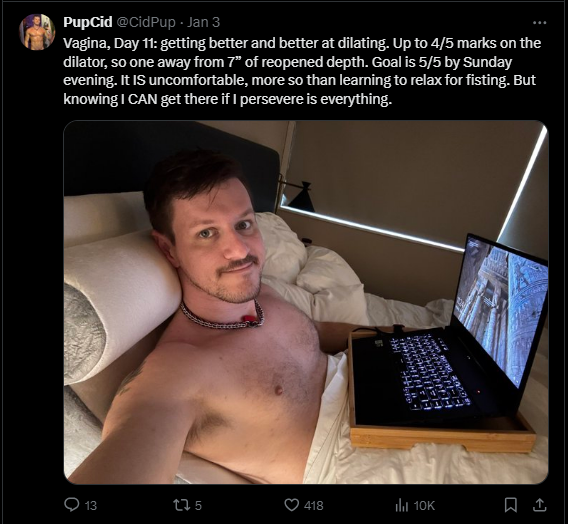Click the repost count 5
This screenshot has width=568, height=524.
tap(198, 505)
